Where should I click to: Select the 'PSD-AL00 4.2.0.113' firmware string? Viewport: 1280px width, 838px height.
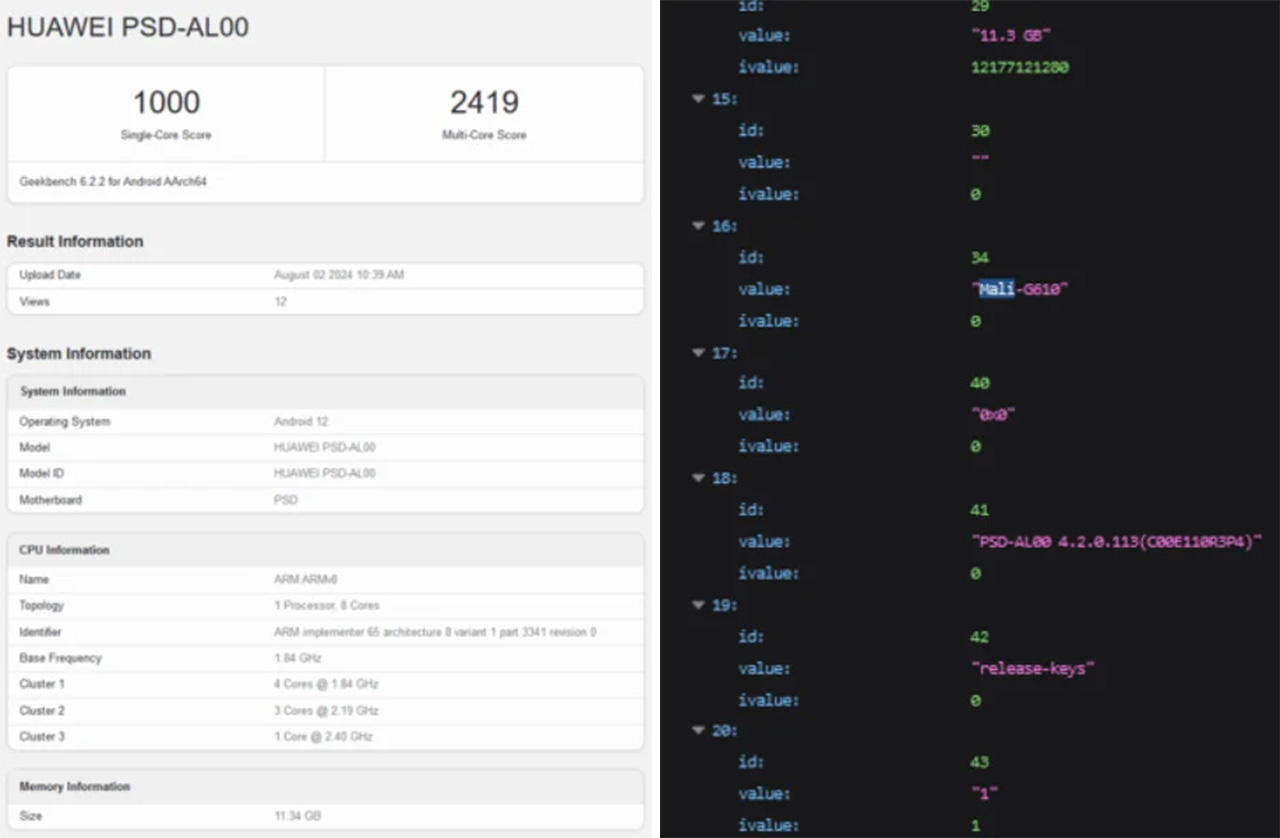1117,542
